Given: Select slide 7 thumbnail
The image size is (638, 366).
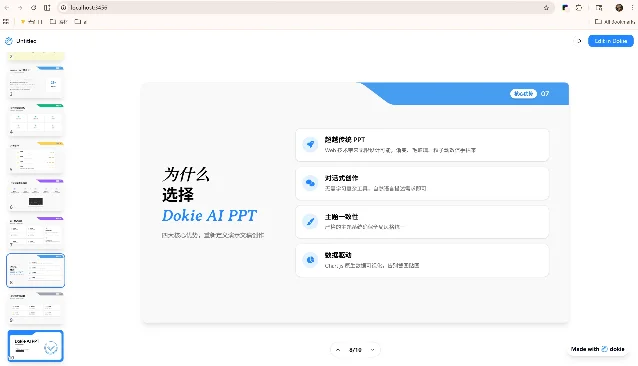Looking at the screenshot, I should click(36, 232).
